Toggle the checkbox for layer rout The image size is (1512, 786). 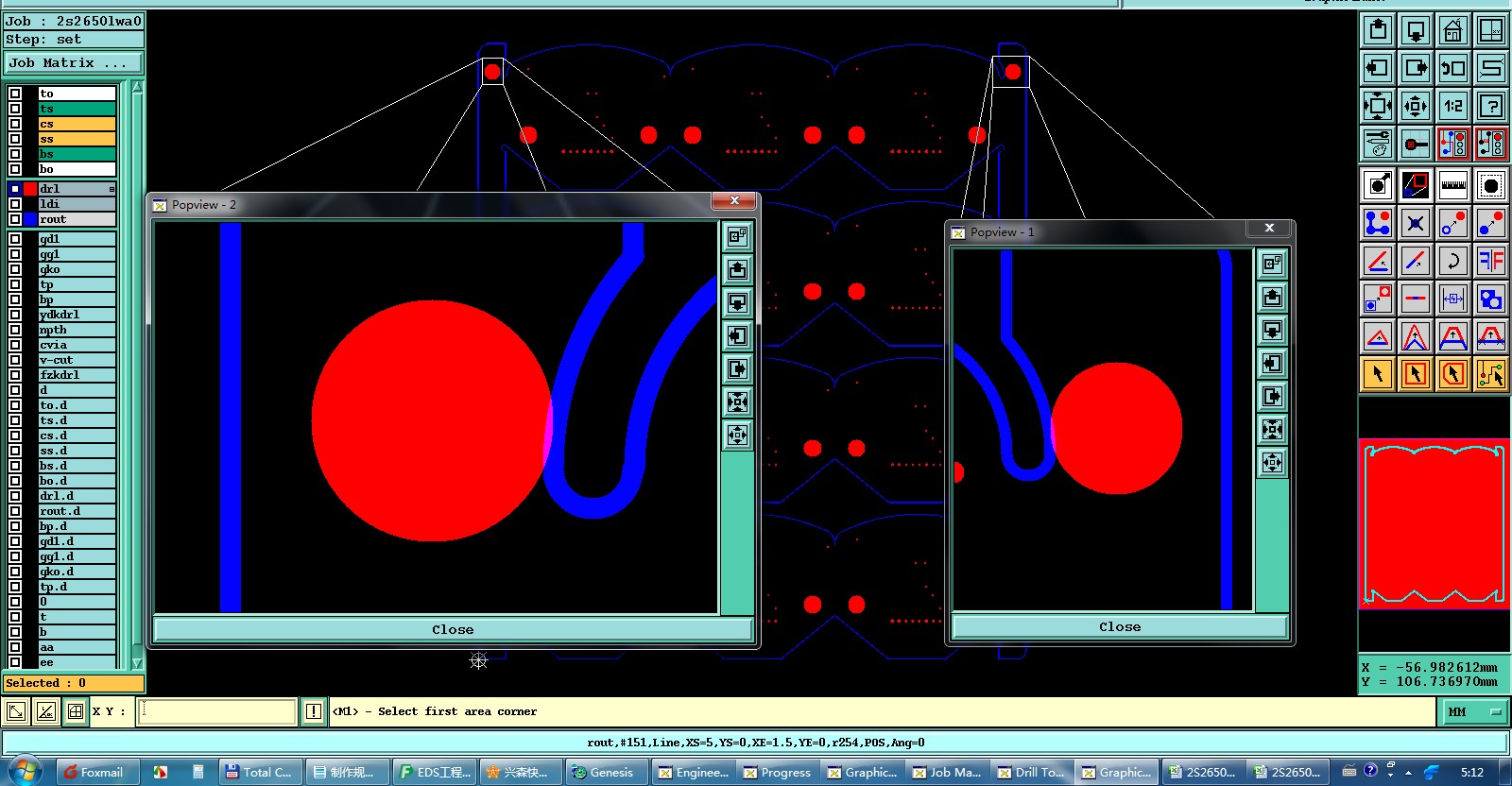pos(15,219)
